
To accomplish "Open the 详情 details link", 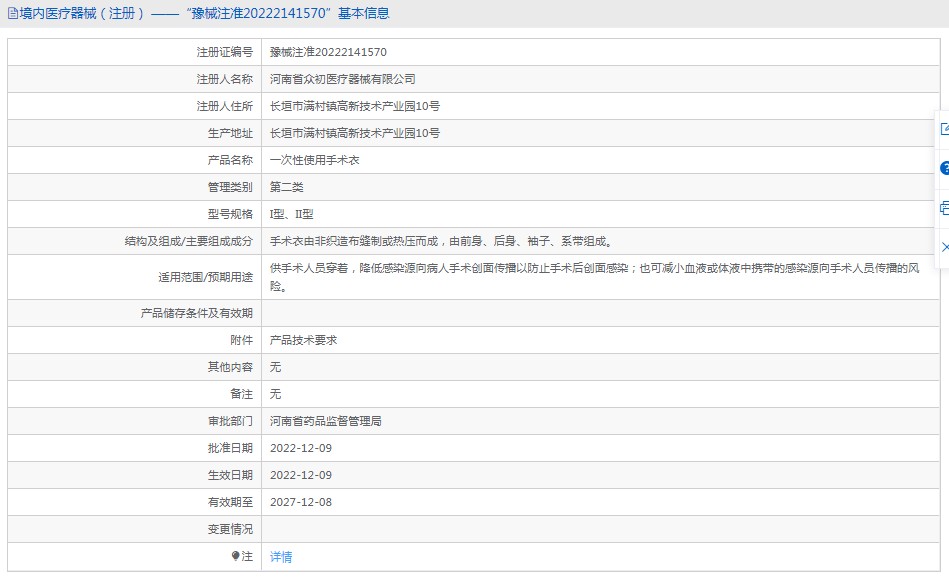I will point(281,556).
